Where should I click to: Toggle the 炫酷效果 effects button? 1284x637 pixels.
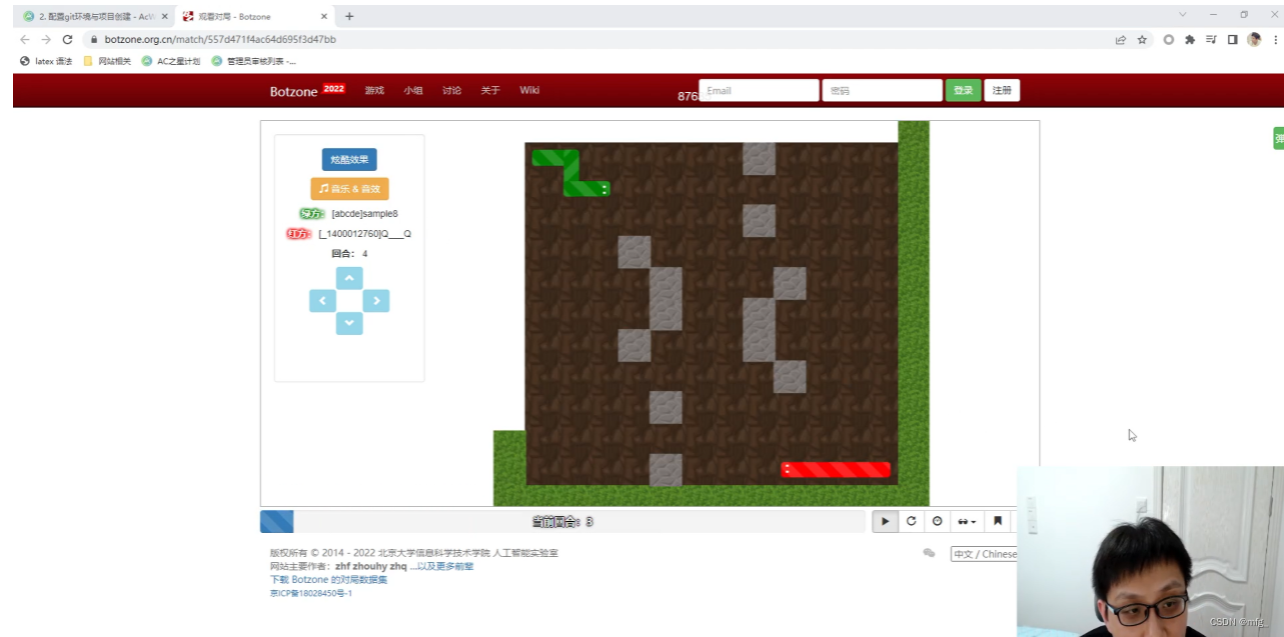click(x=349, y=159)
